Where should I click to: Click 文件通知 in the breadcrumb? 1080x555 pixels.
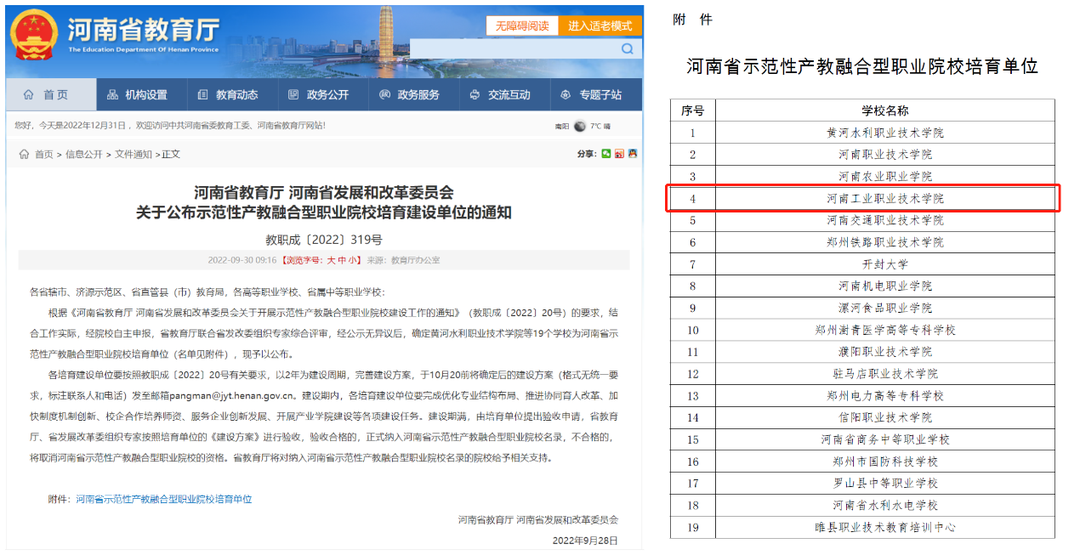133,154
